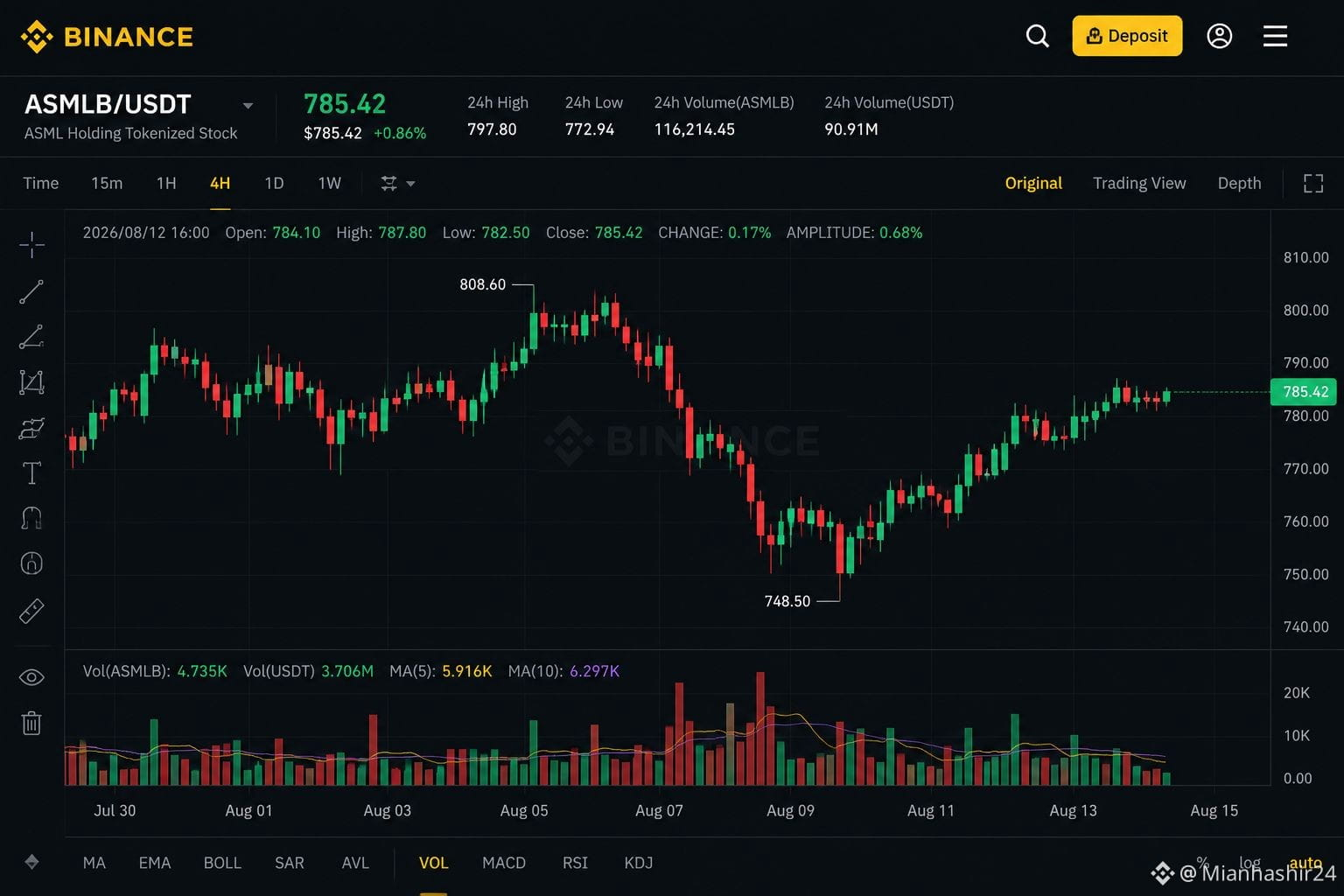Select the angled ray line tool
The height and width of the screenshot is (896, 1344).
coord(31,337)
